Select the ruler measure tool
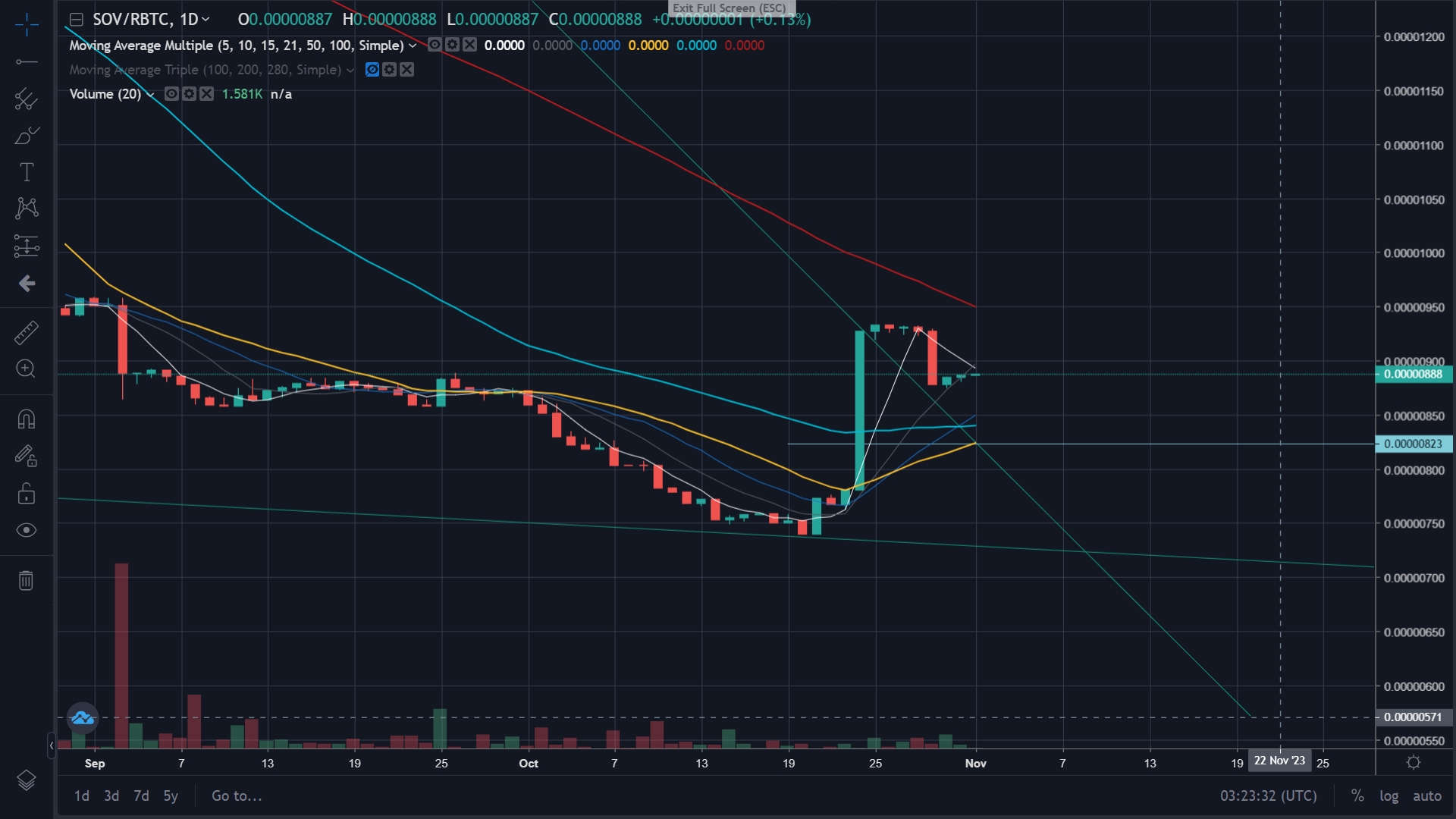This screenshot has width=1456, height=819. click(27, 332)
